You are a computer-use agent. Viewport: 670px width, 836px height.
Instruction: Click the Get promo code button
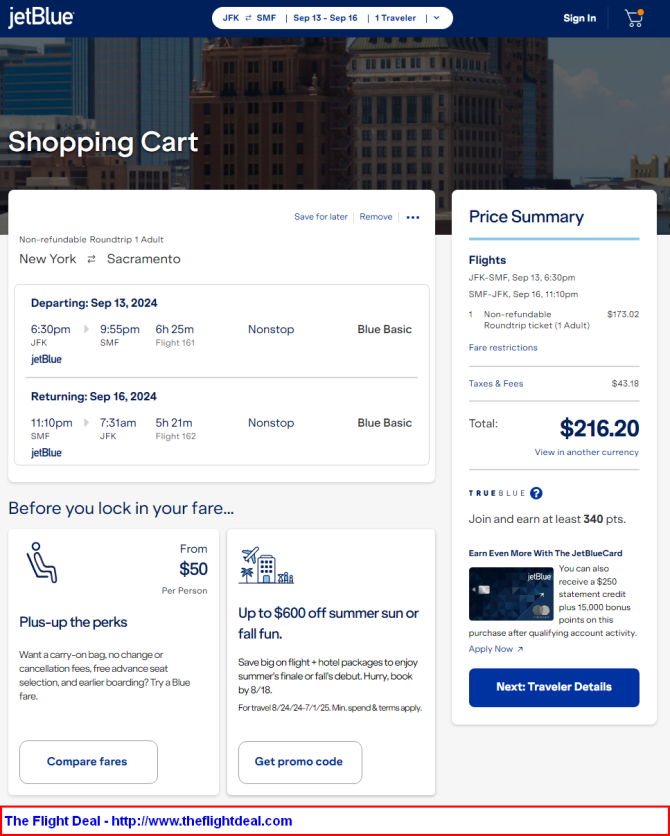[299, 762]
